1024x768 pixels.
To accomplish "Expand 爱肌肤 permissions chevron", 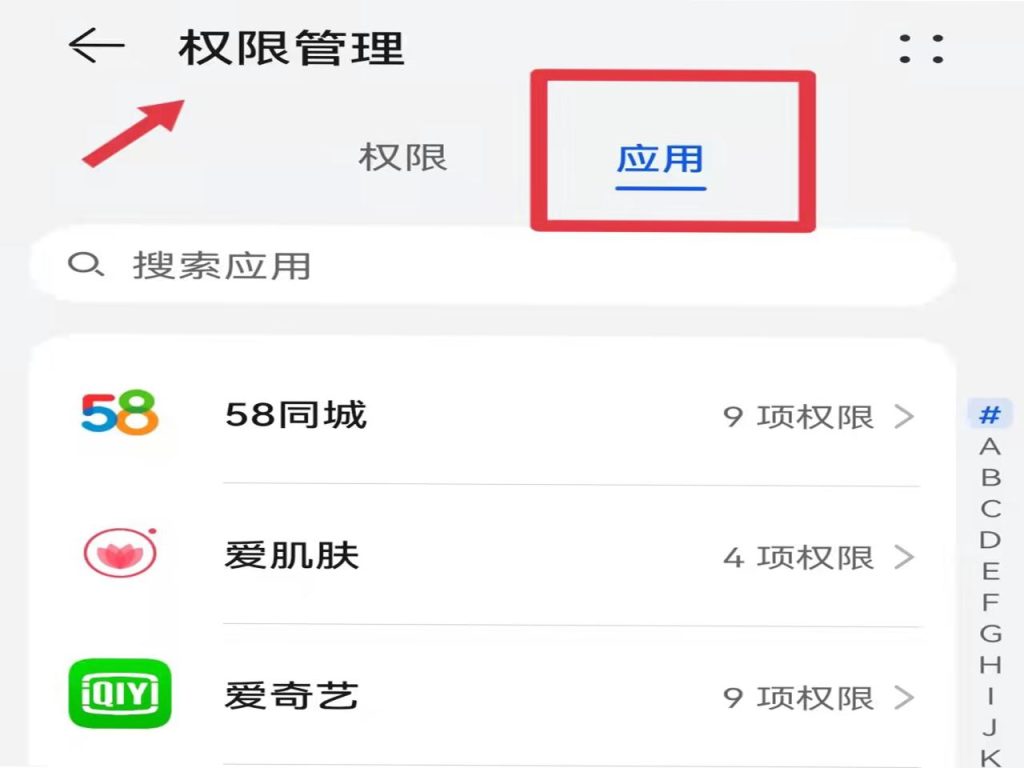I will pos(904,557).
